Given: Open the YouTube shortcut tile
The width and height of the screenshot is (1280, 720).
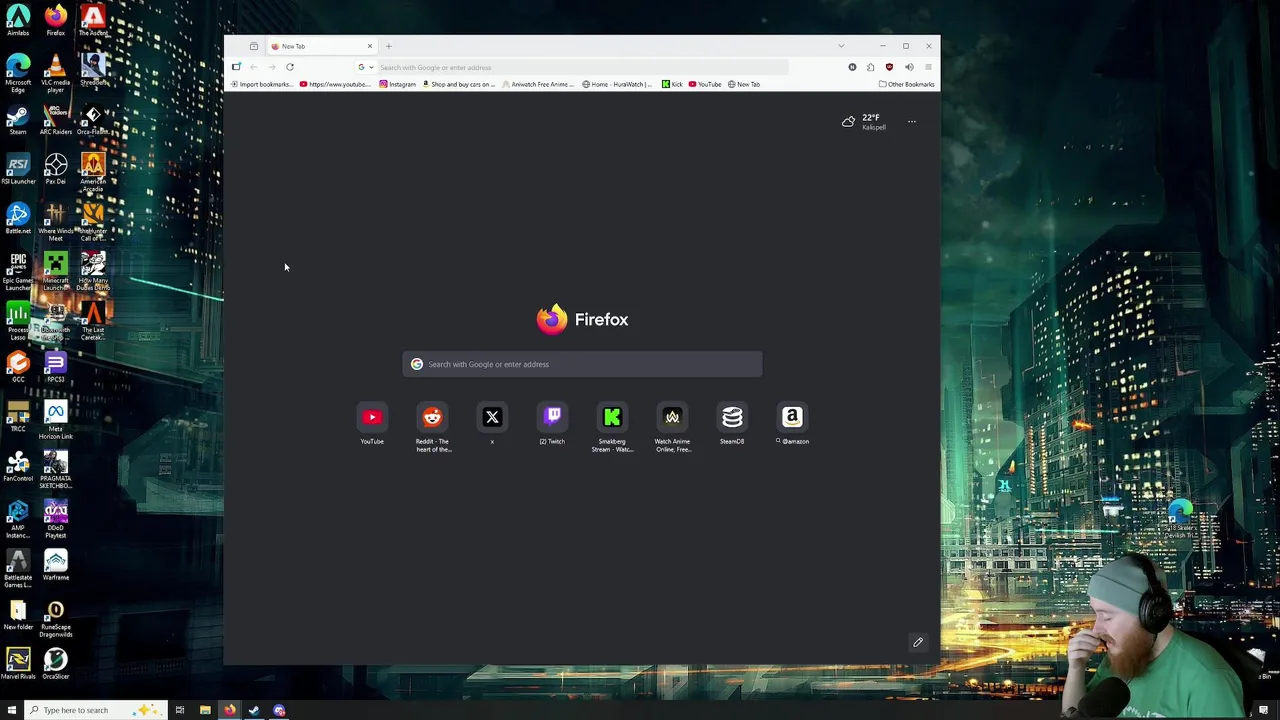Looking at the screenshot, I should click(372, 417).
